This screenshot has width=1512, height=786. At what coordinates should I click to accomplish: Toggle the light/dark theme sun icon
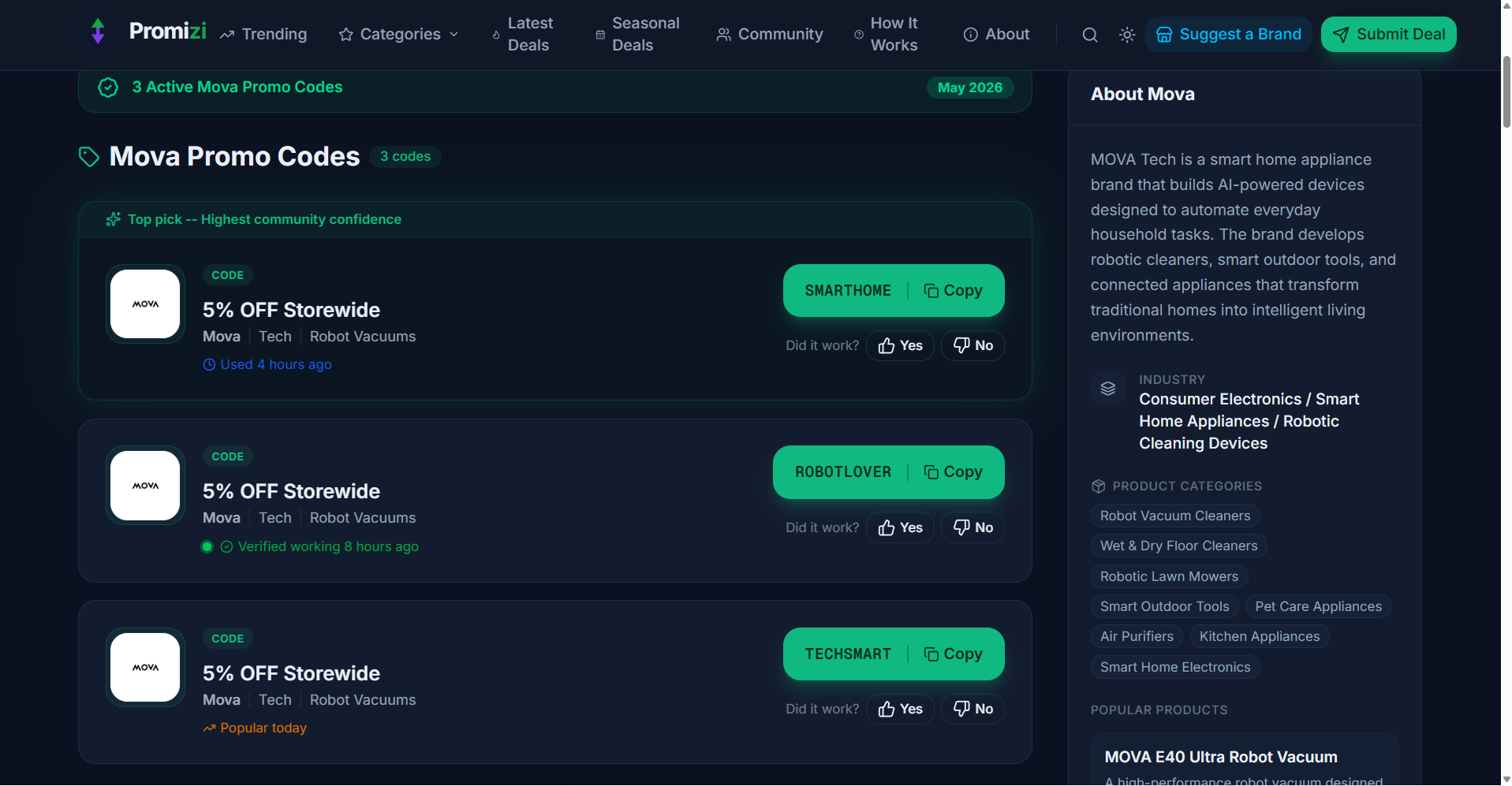(x=1127, y=35)
